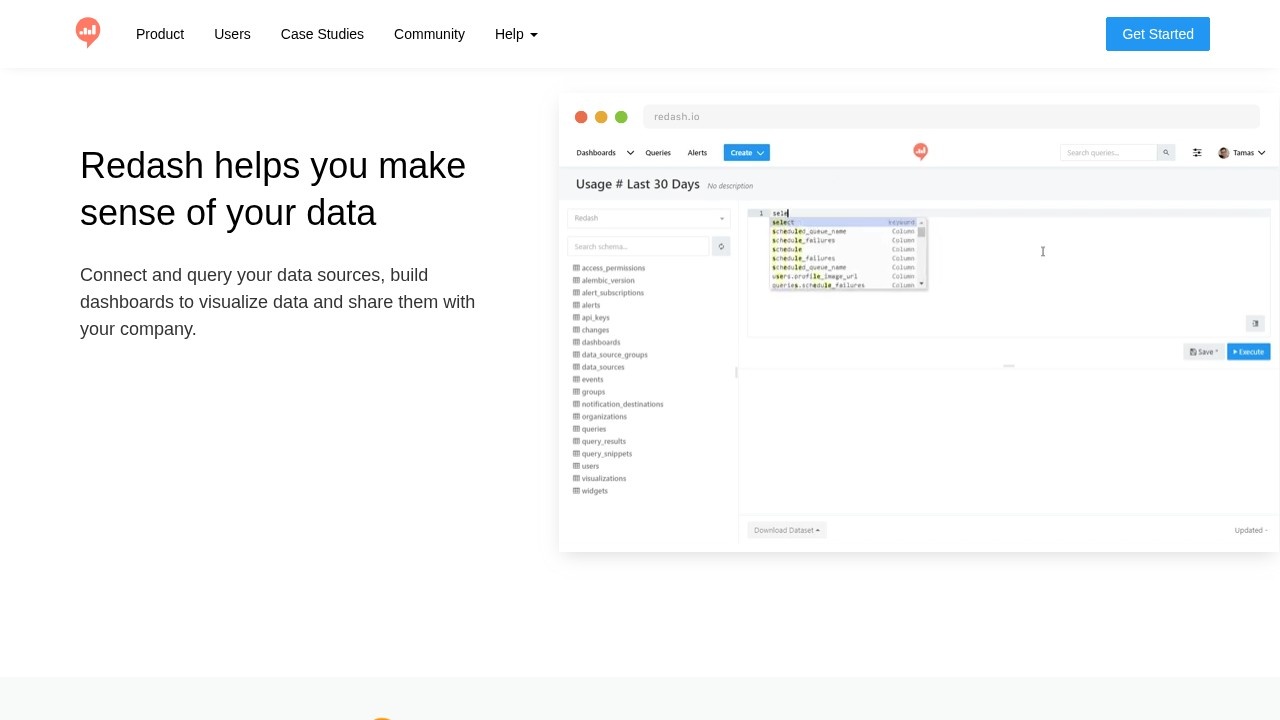Click the format query icon in the editor corner
Viewport: 1280px width, 720px height.
[1255, 323]
